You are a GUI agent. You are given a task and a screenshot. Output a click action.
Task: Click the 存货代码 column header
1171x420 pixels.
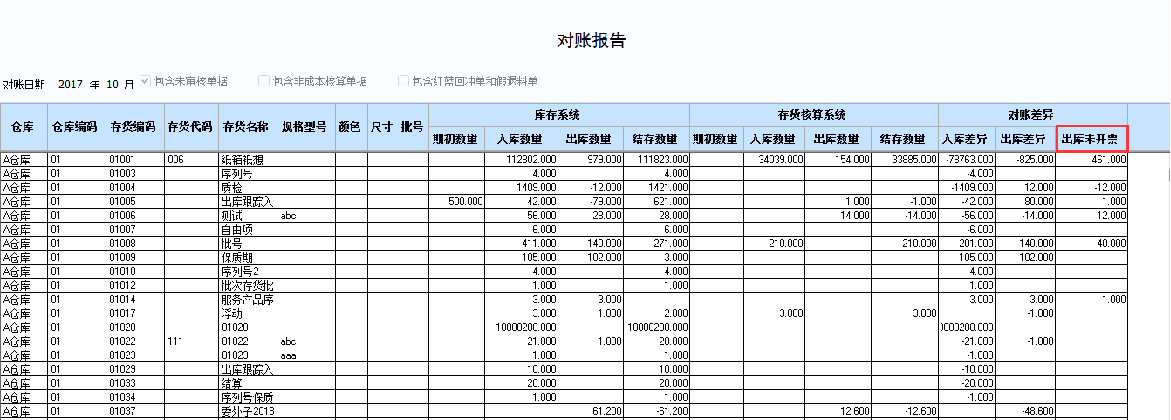190,127
